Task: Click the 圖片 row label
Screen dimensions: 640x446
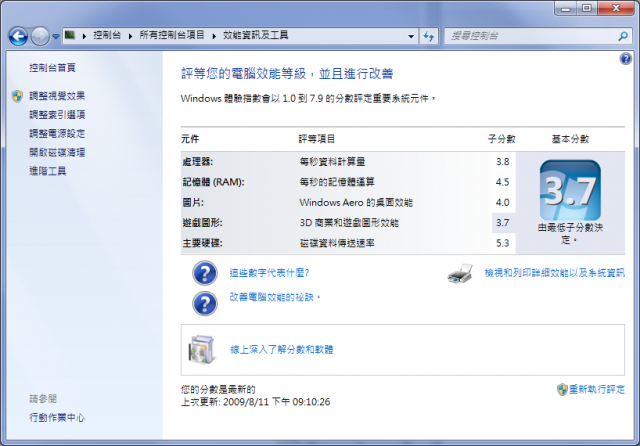Action: [x=193, y=202]
